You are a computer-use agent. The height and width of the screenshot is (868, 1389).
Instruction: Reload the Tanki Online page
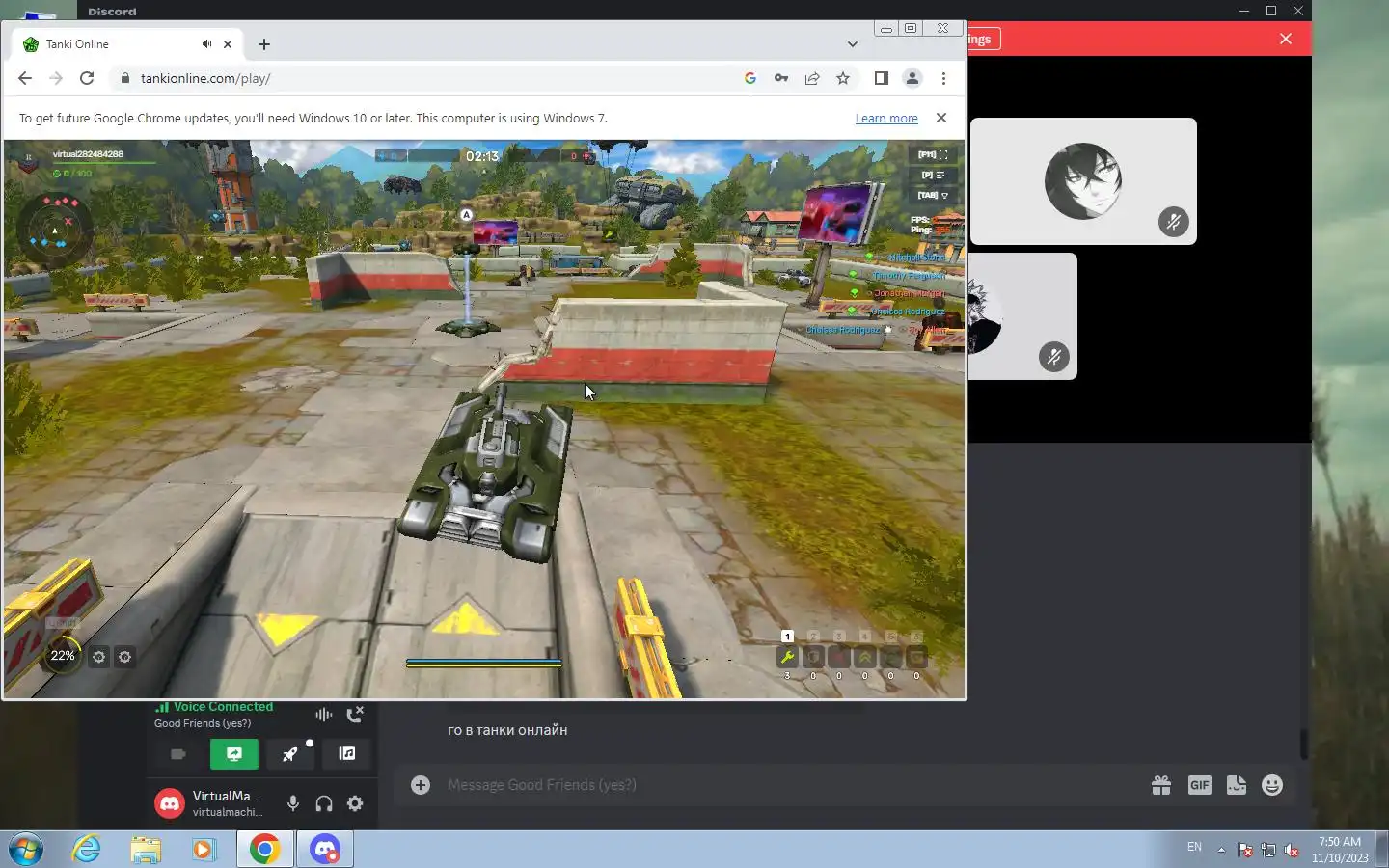click(87, 78)
